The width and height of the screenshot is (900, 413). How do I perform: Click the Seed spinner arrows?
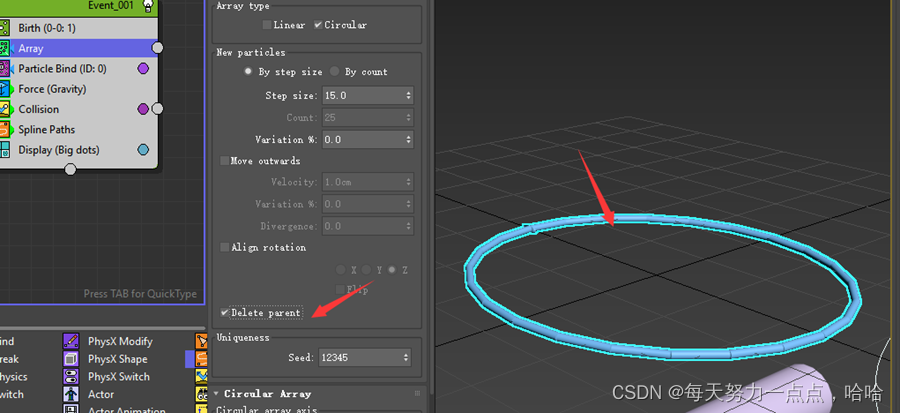(407, 357)
